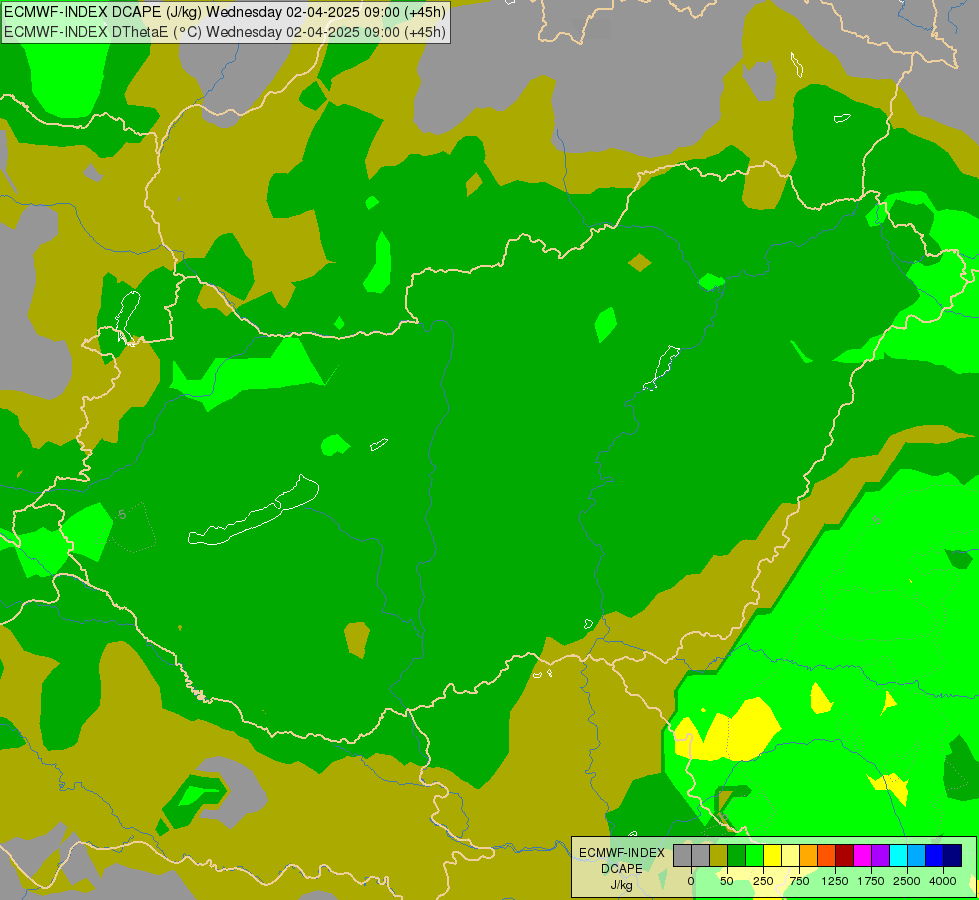Pick the saturated yellow legend swatch
979x900 pixels.
773,856
